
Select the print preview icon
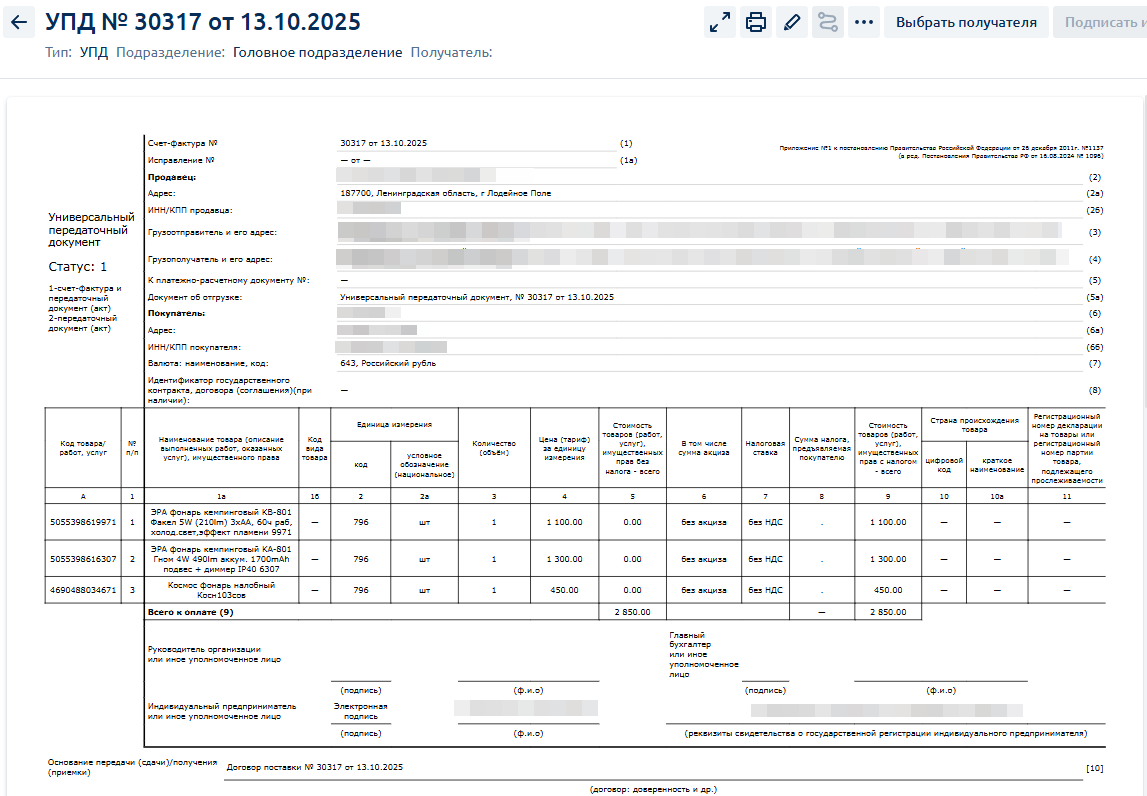(x=755, y=21)
